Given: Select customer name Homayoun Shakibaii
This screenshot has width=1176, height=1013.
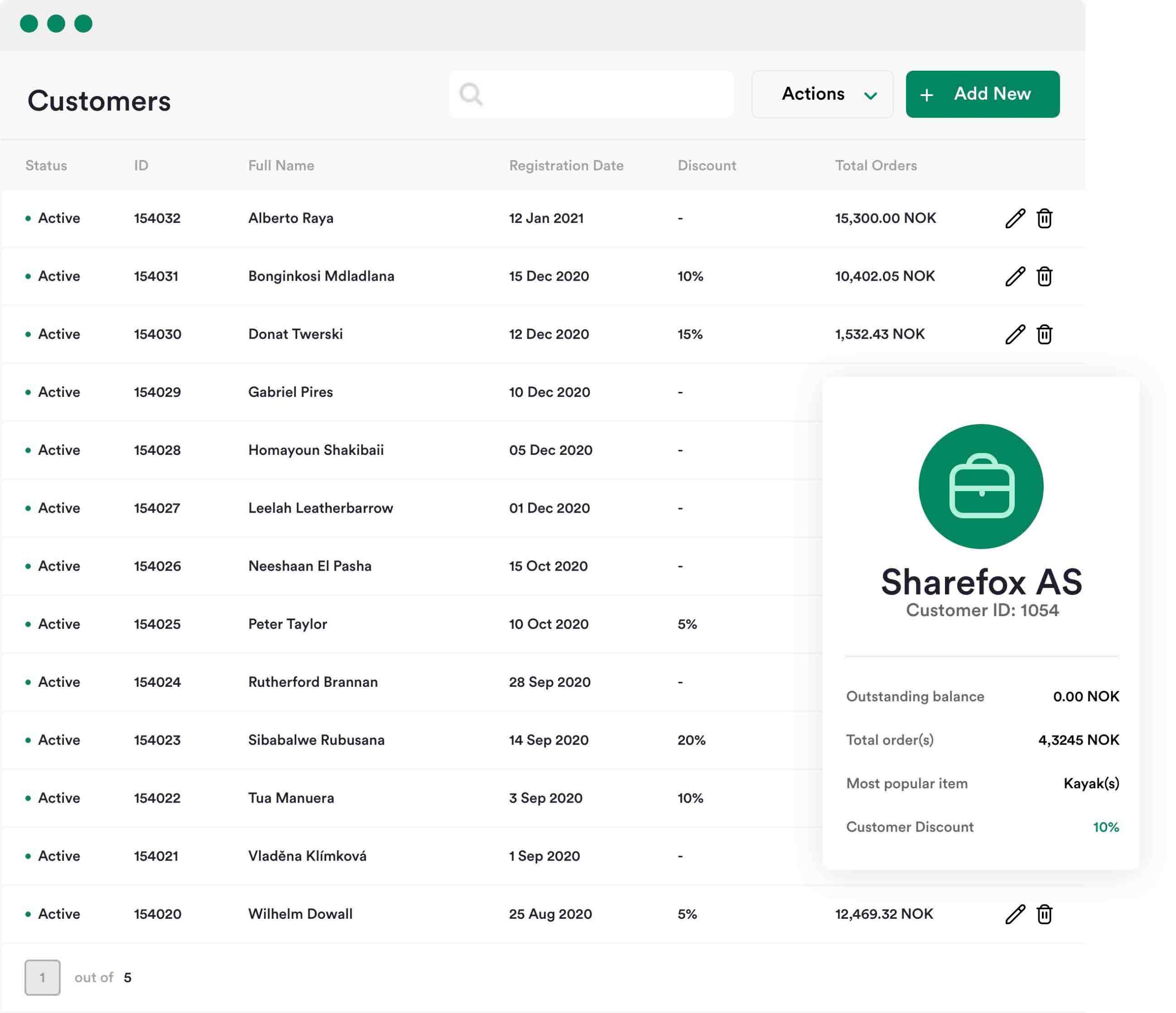Looking at the screenshot, I should tap(316, 450).
